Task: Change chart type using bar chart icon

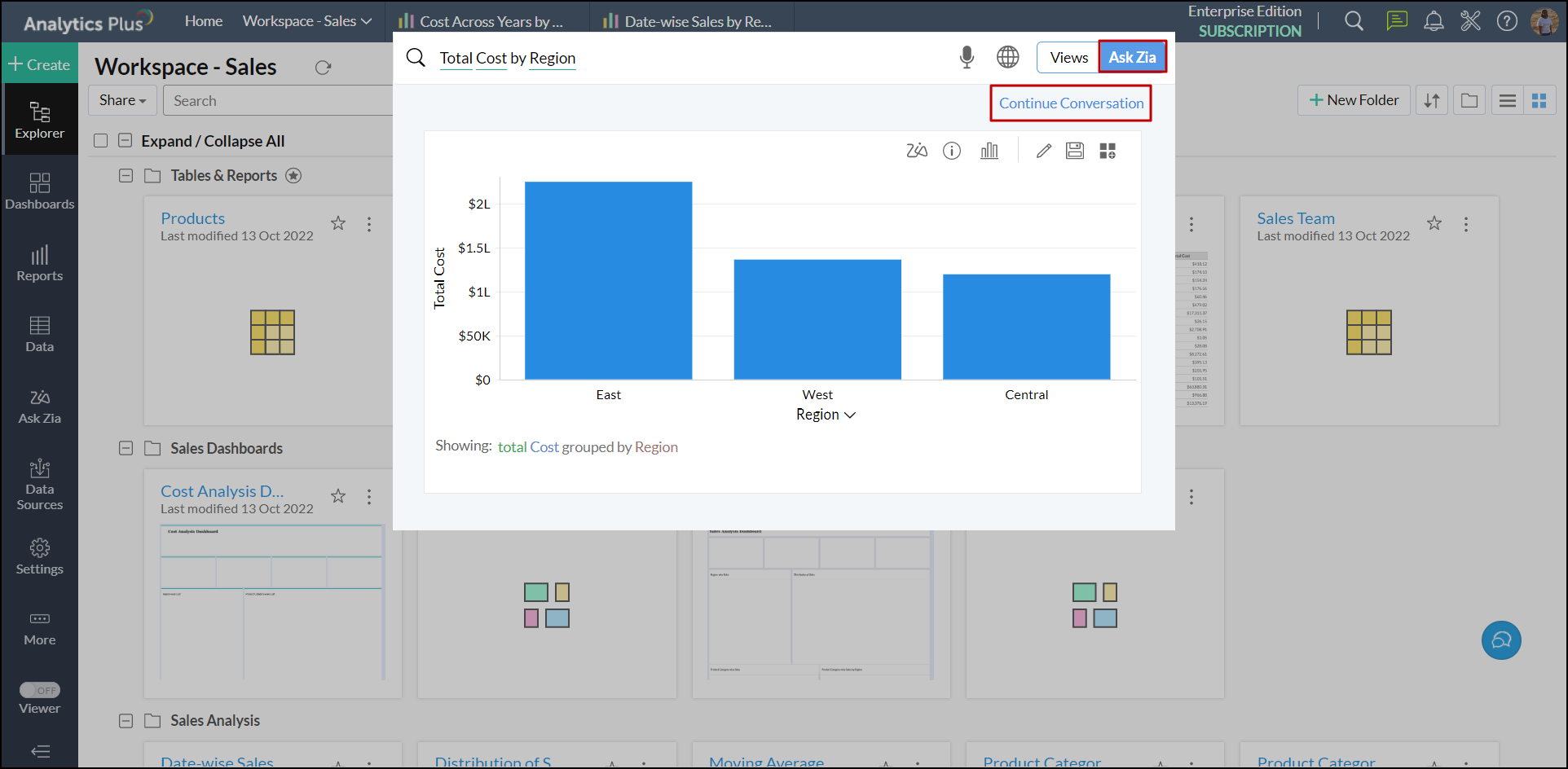Action: pyautogui.click(x=989, y=151)
